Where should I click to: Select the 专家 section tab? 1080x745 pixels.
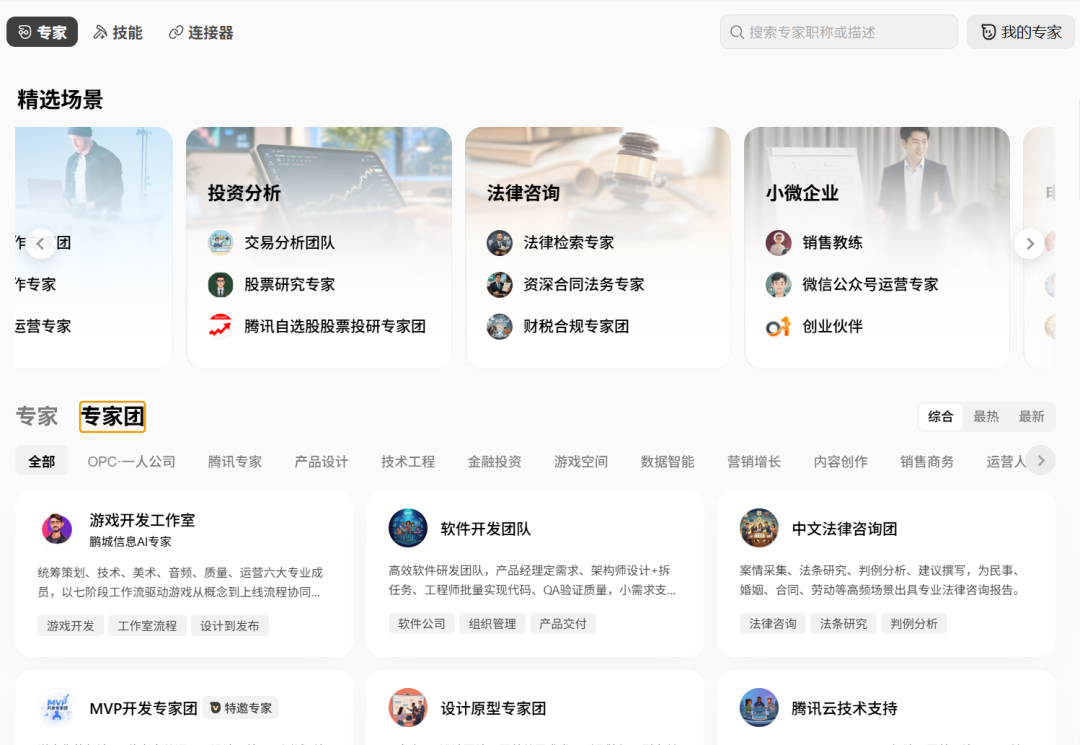pyautogui.click(x=37, y=417)
